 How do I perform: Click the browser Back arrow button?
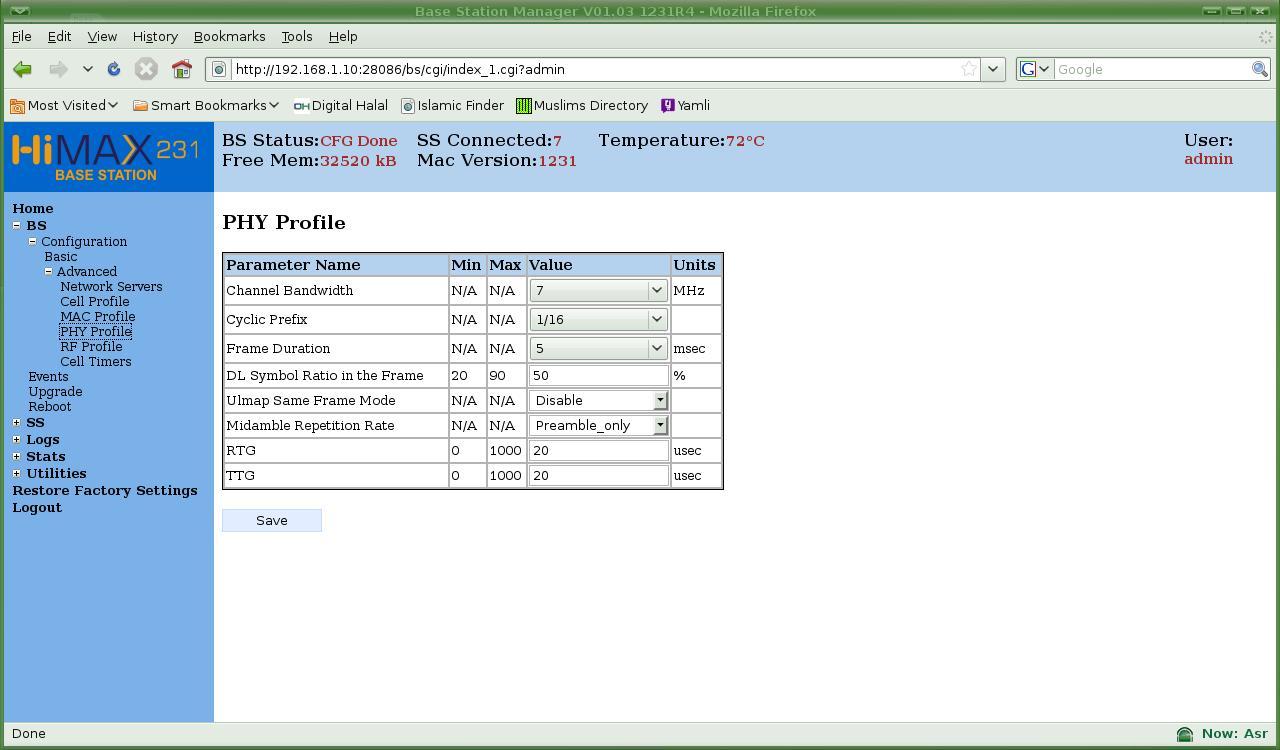coord(23,69)
